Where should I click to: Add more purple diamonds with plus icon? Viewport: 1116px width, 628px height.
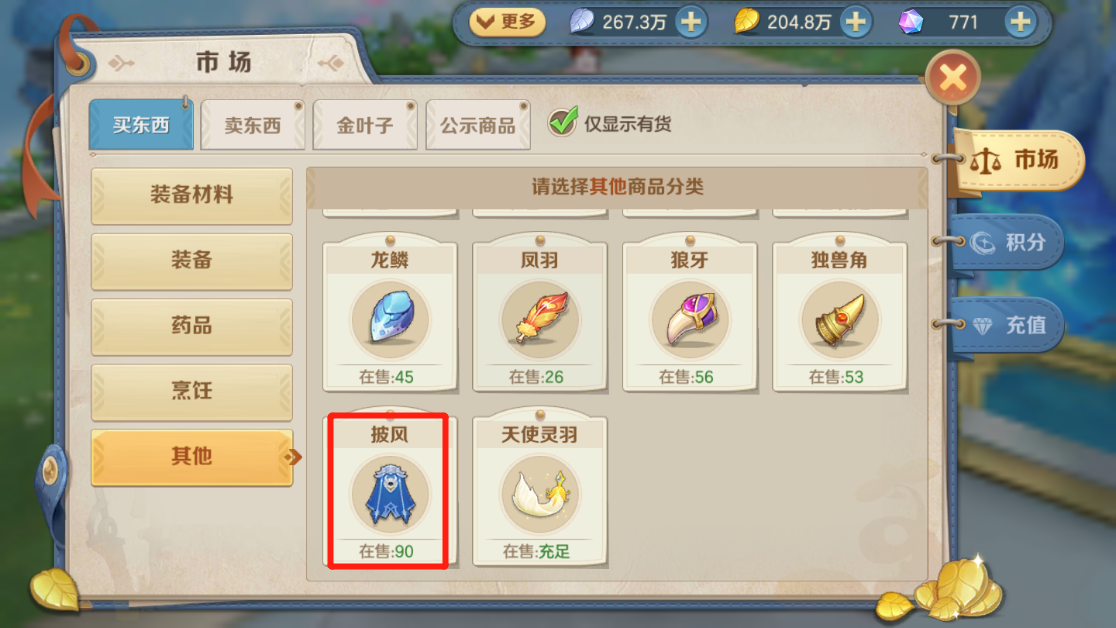(1020, 22)
